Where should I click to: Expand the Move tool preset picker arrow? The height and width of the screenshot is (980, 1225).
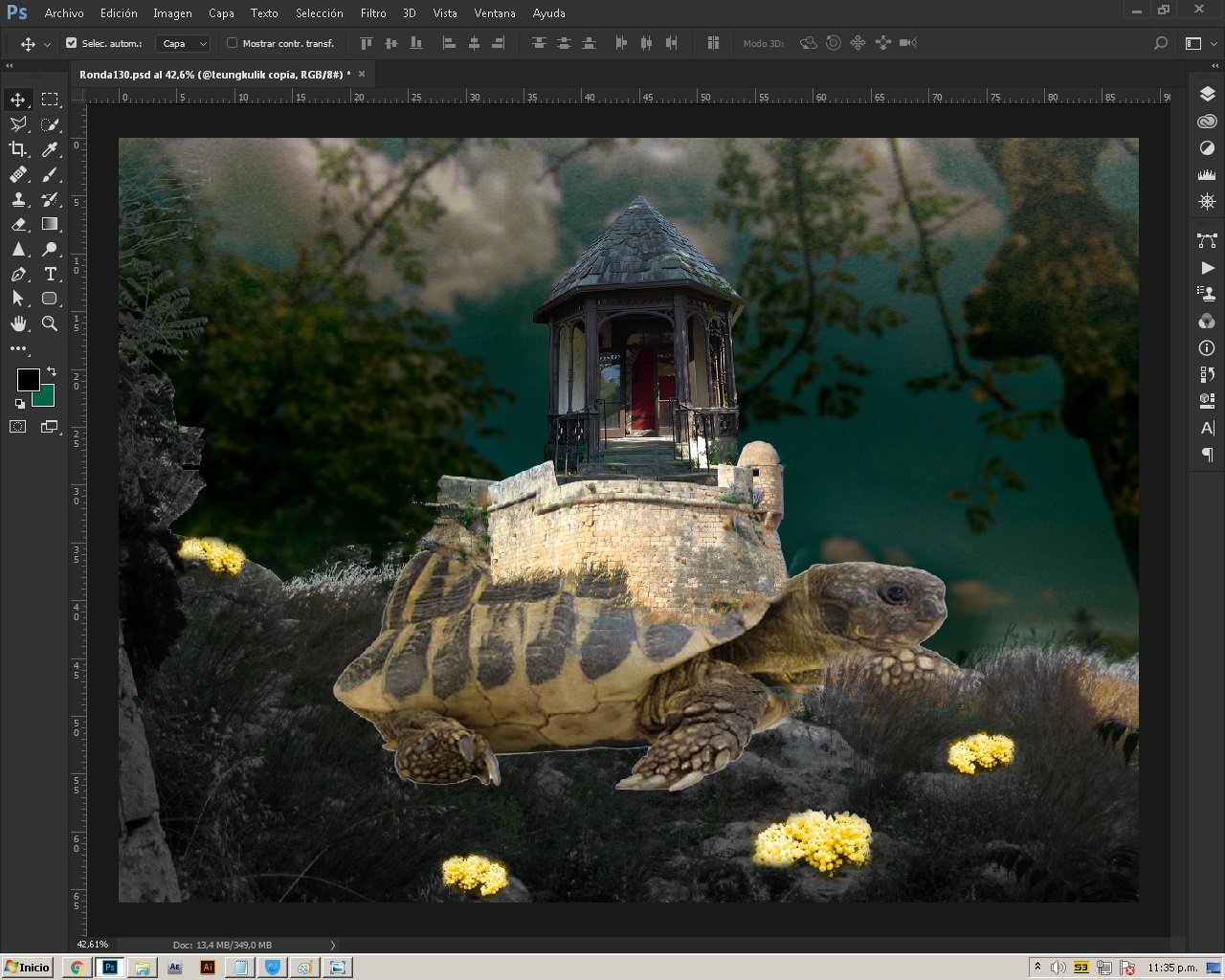click(47, 44)
